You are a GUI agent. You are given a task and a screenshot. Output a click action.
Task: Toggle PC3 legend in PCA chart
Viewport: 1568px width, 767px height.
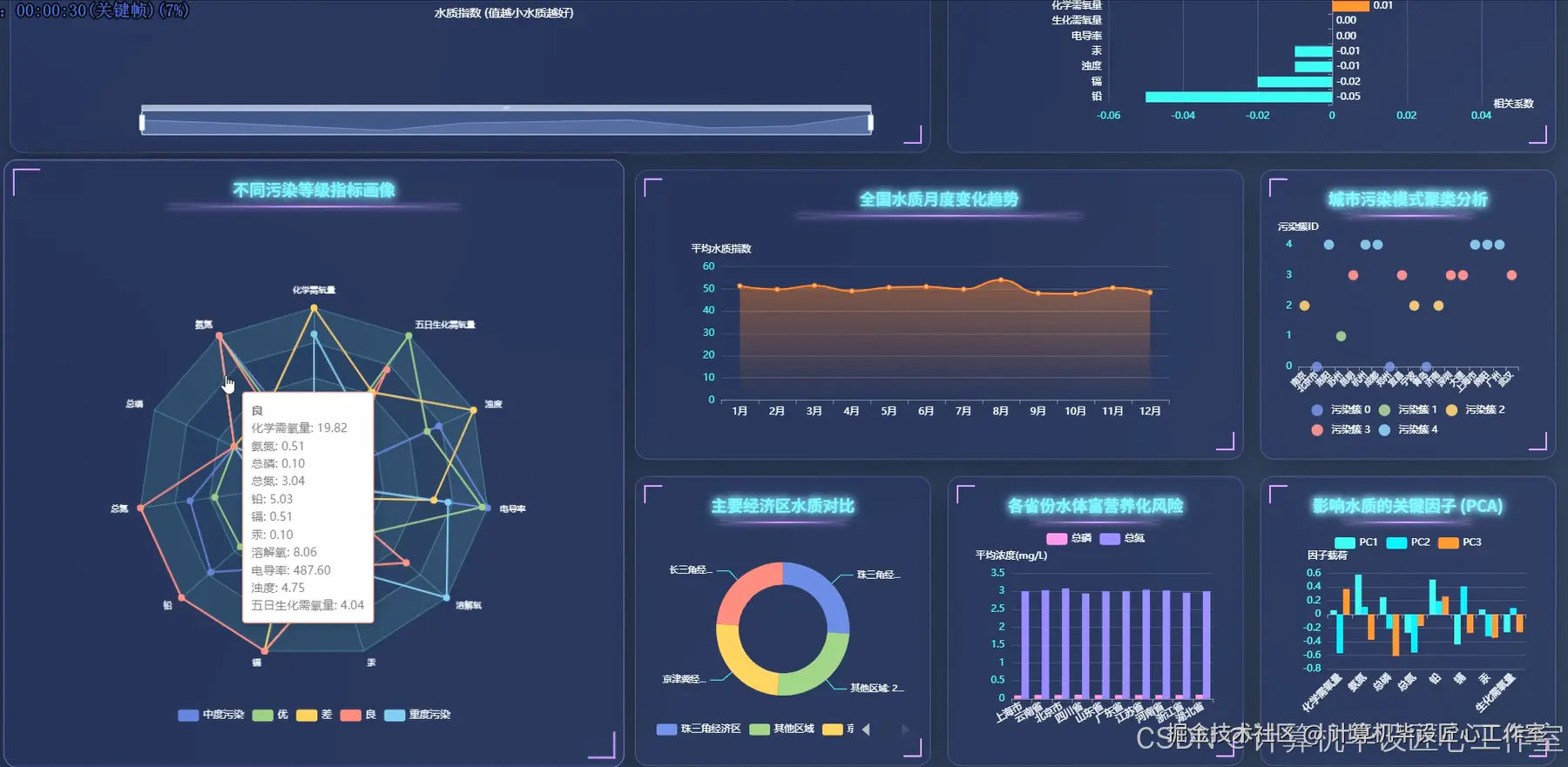tap(1459, 542)
